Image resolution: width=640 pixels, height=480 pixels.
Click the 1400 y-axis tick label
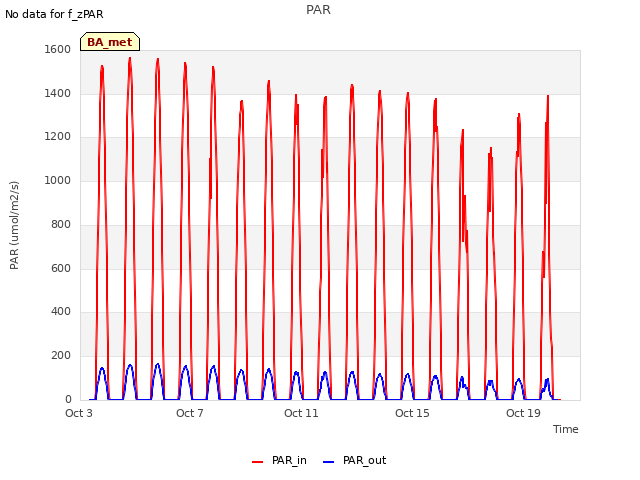[58, 93]
